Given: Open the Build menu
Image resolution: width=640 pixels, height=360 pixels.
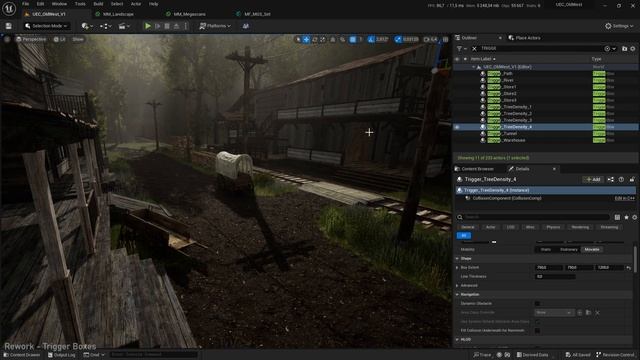Looking at the screenshot, I should click(98, 4).
